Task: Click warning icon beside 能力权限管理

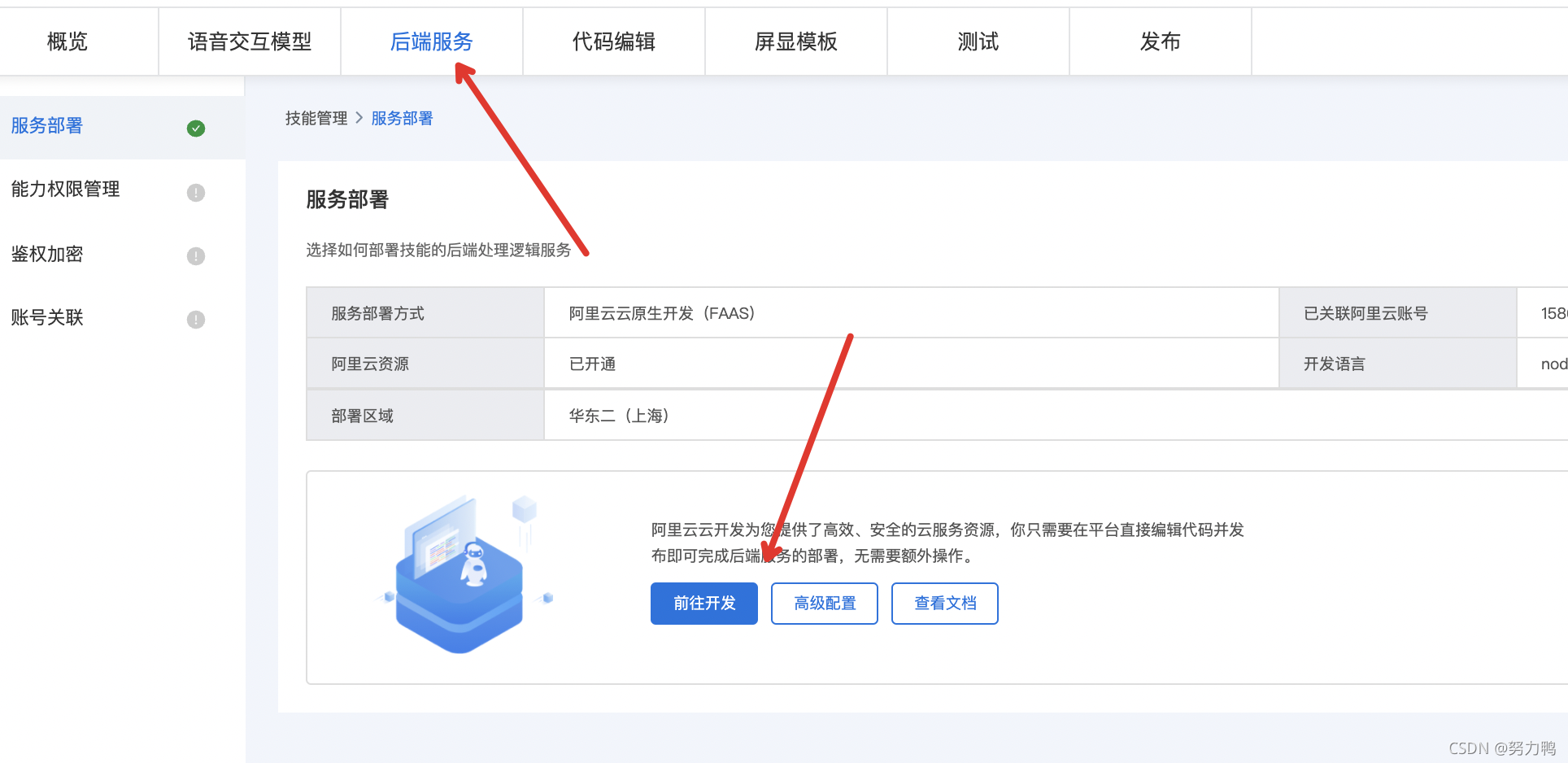Action: coord(196,193)
